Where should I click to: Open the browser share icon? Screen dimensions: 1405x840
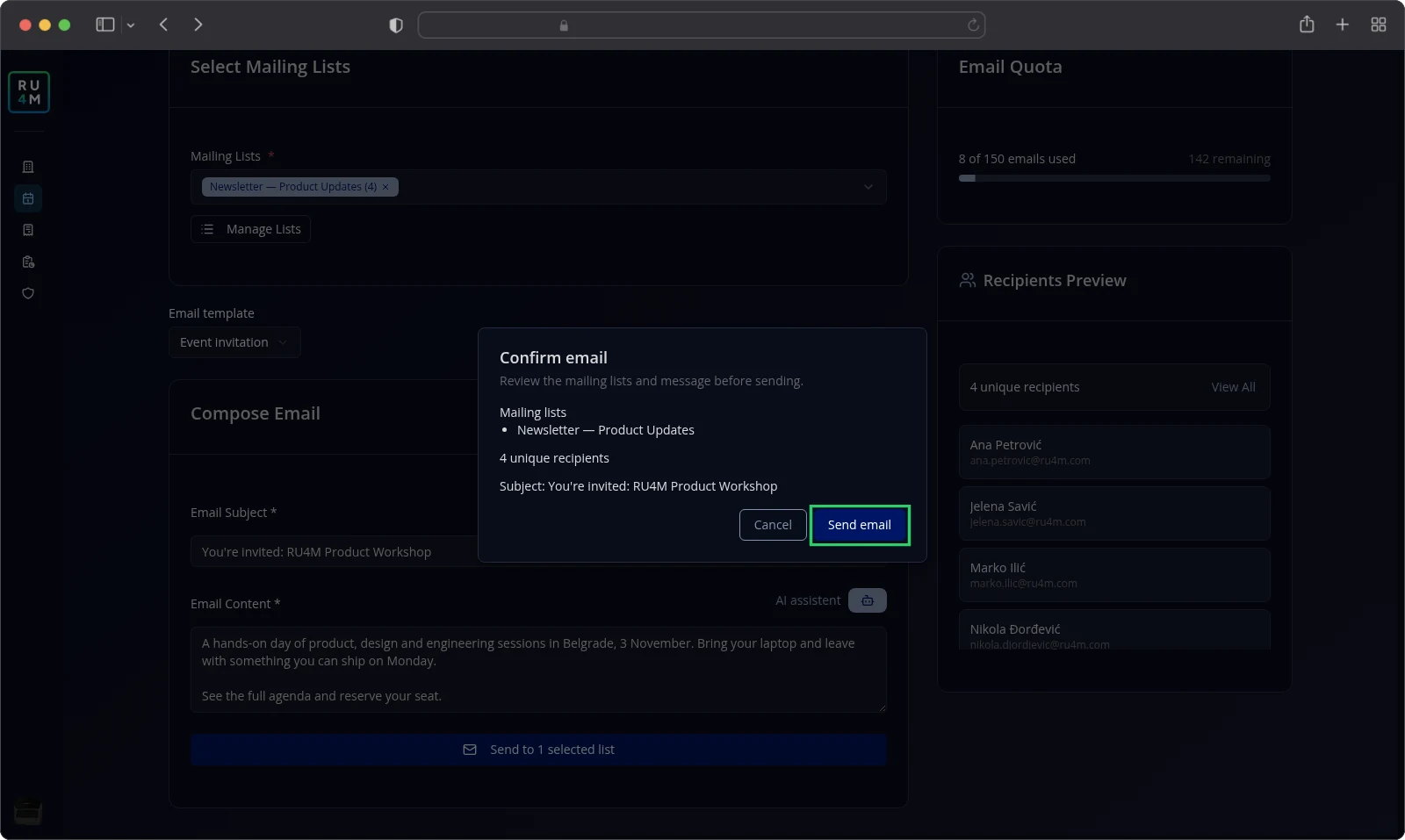coord(1307,25)
